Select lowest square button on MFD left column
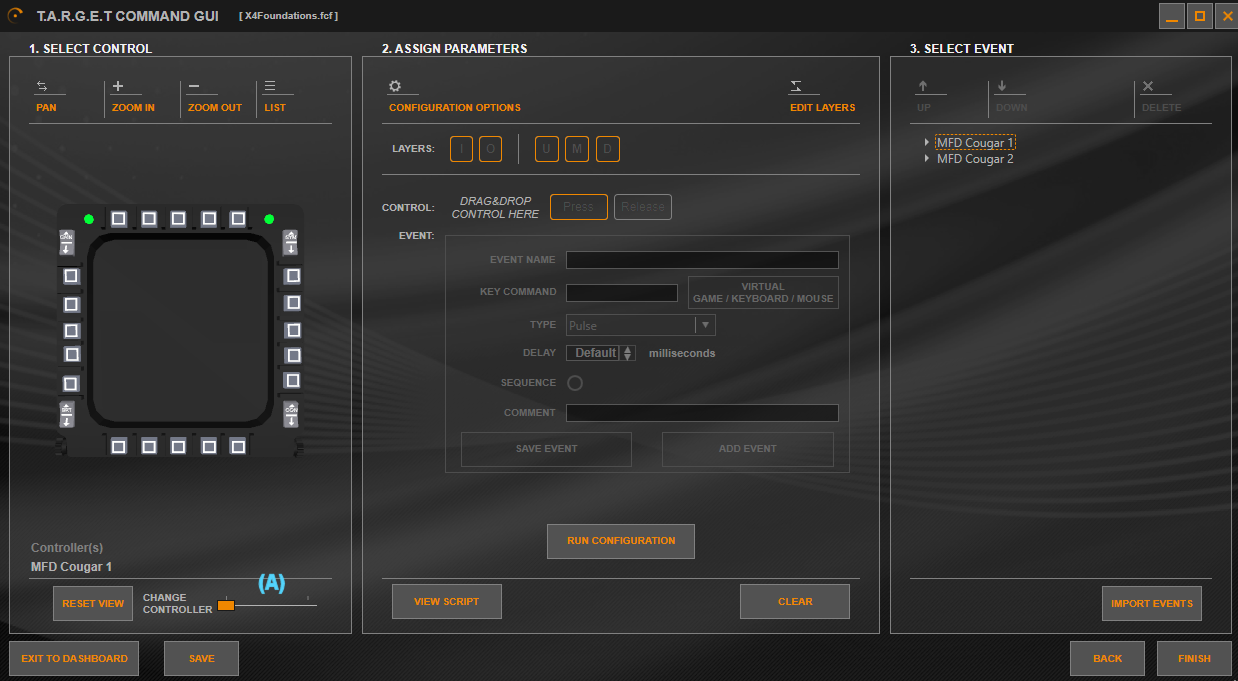 (x=71, y=383)
